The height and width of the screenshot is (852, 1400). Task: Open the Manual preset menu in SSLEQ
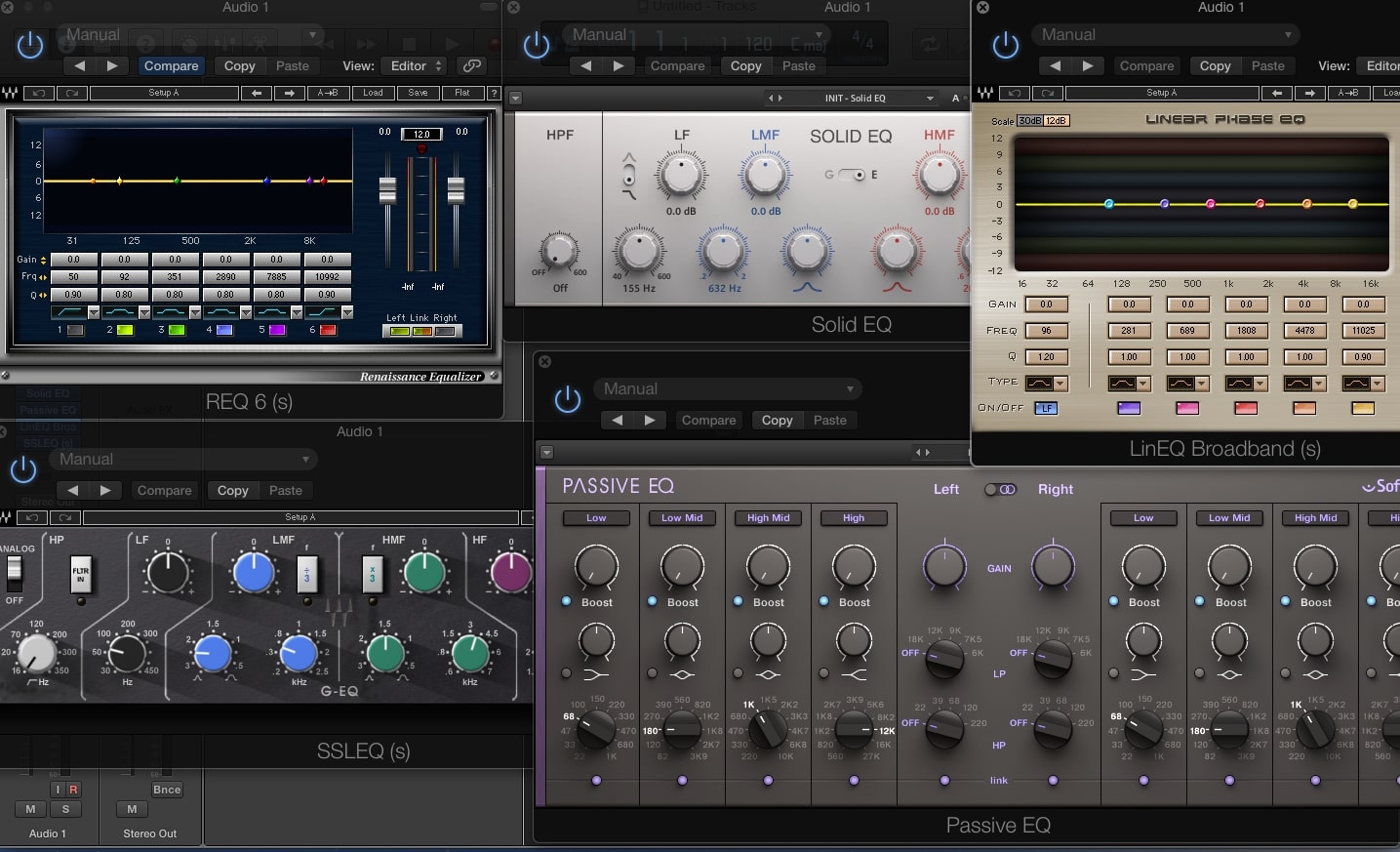tap(183, 460)
